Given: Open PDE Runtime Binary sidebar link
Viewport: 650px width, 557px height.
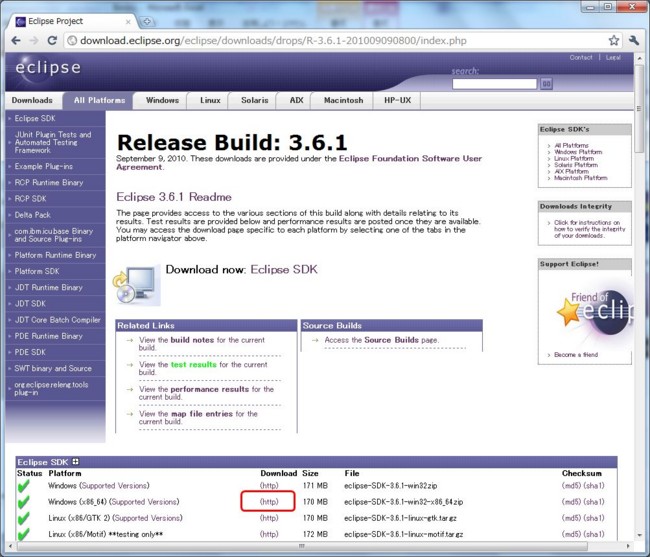Looking at the screenshot, I should 49,336.
